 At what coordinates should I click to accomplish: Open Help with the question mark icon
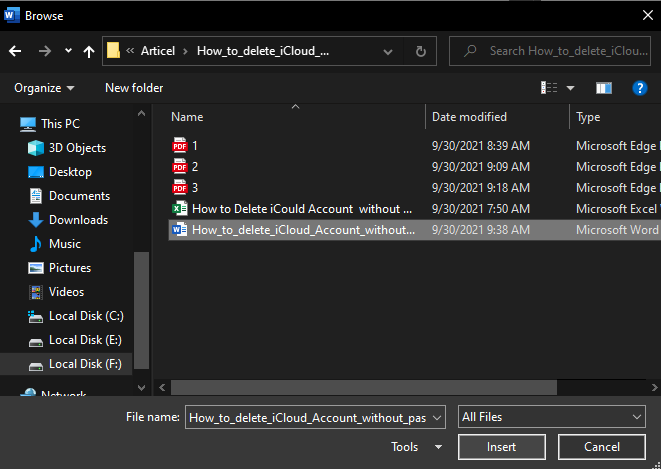point(640,88)
